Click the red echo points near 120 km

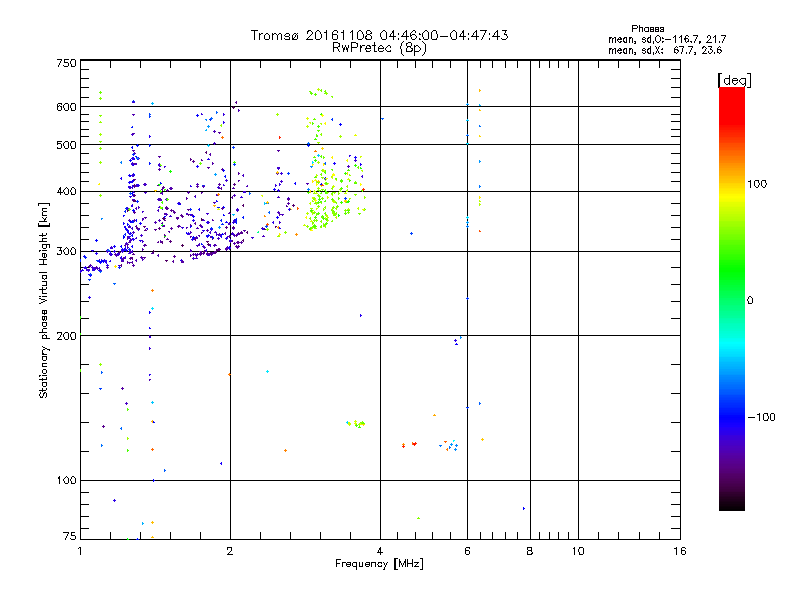pyautogui.click(x=409, y=445)
